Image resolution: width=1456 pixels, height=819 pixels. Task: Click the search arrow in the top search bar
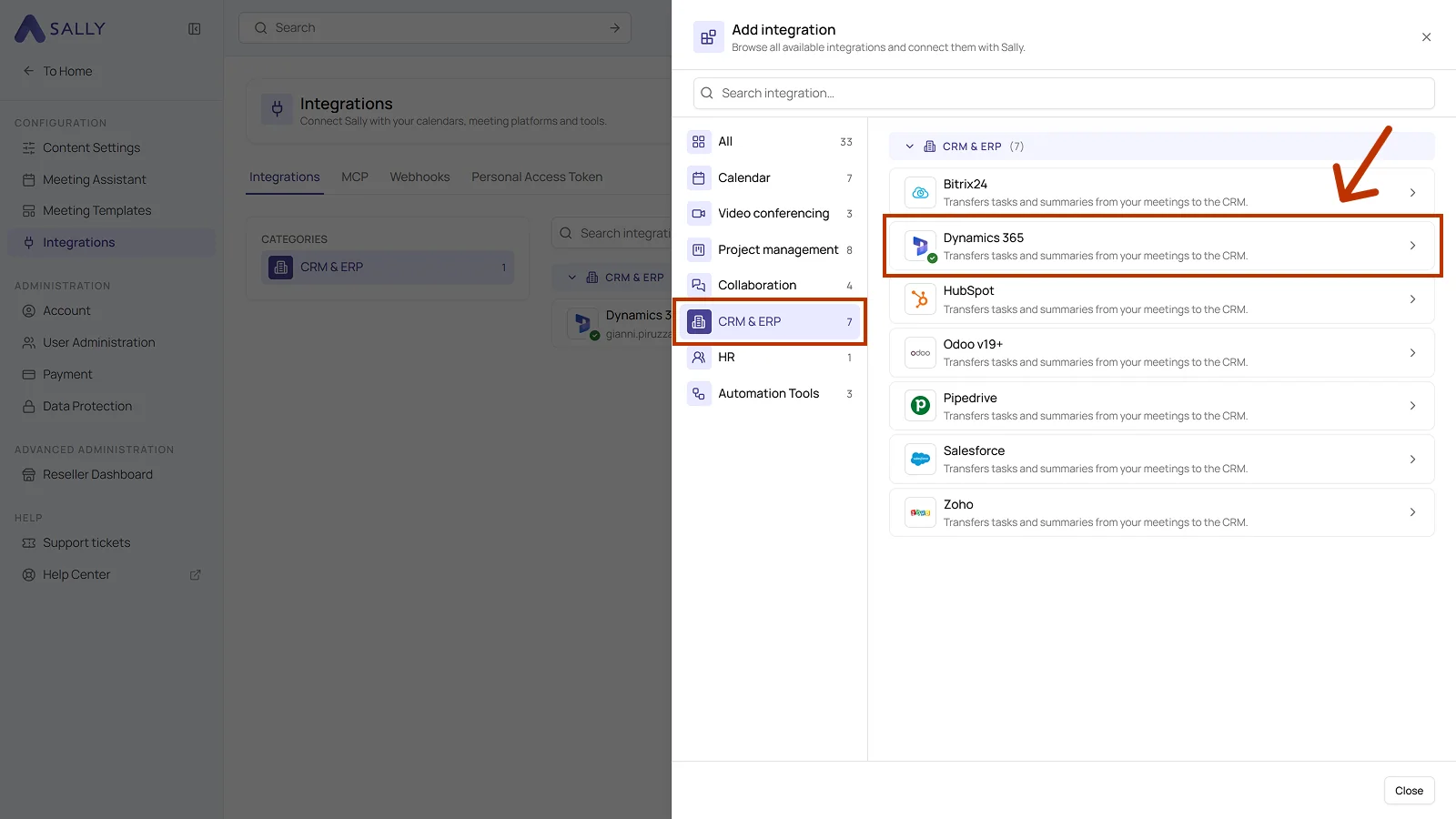615,28
